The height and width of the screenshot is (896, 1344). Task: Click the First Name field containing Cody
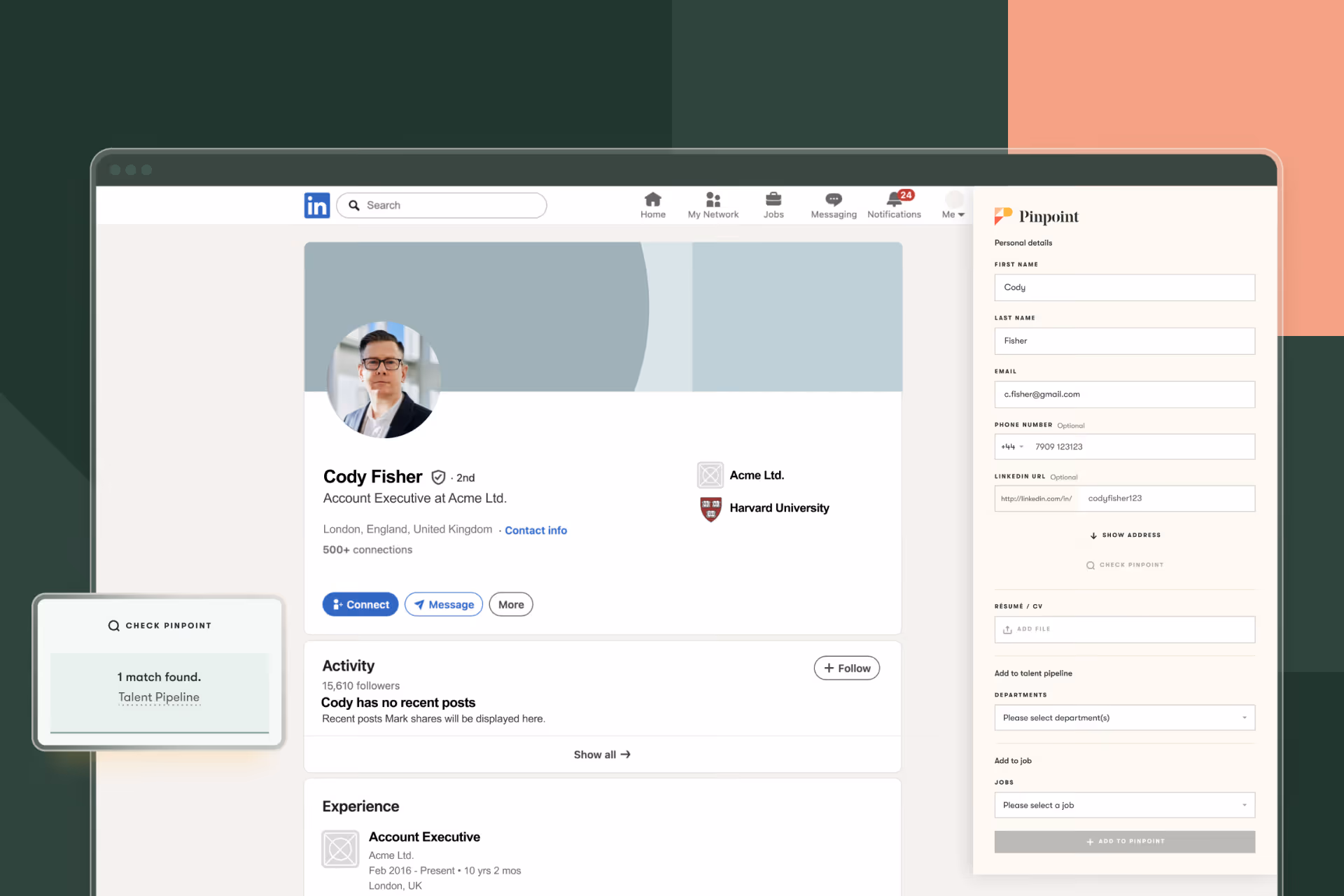tap(1124, 288)
